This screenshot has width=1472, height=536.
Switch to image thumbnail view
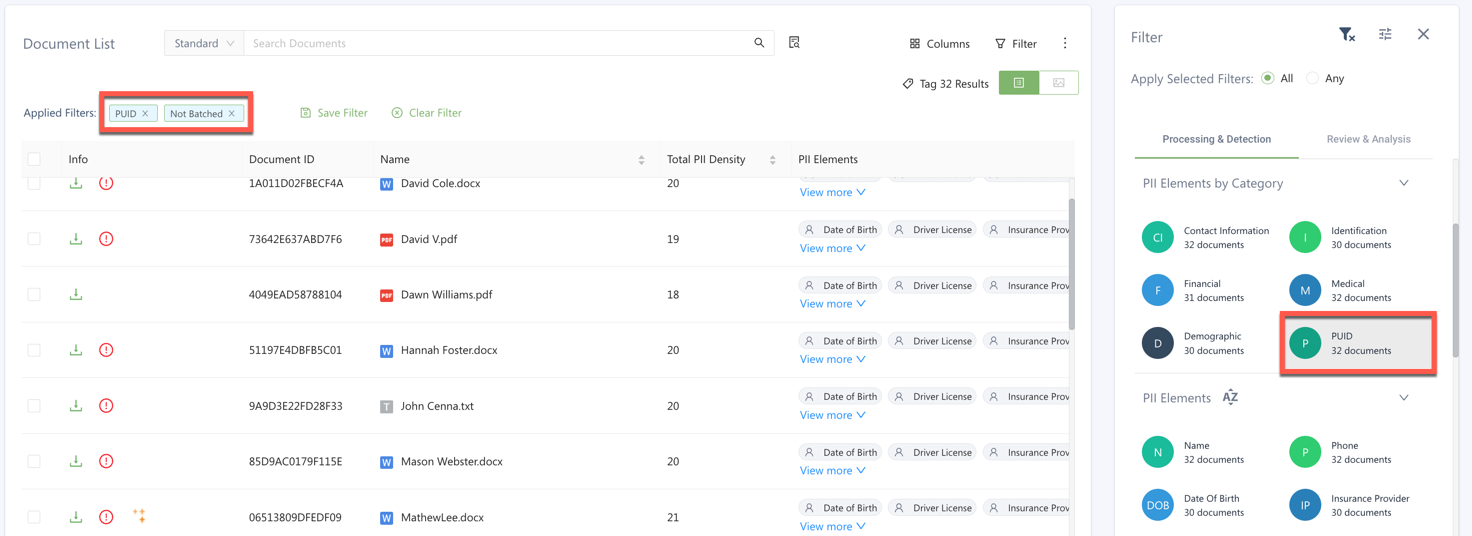(x=1058, y=83)
